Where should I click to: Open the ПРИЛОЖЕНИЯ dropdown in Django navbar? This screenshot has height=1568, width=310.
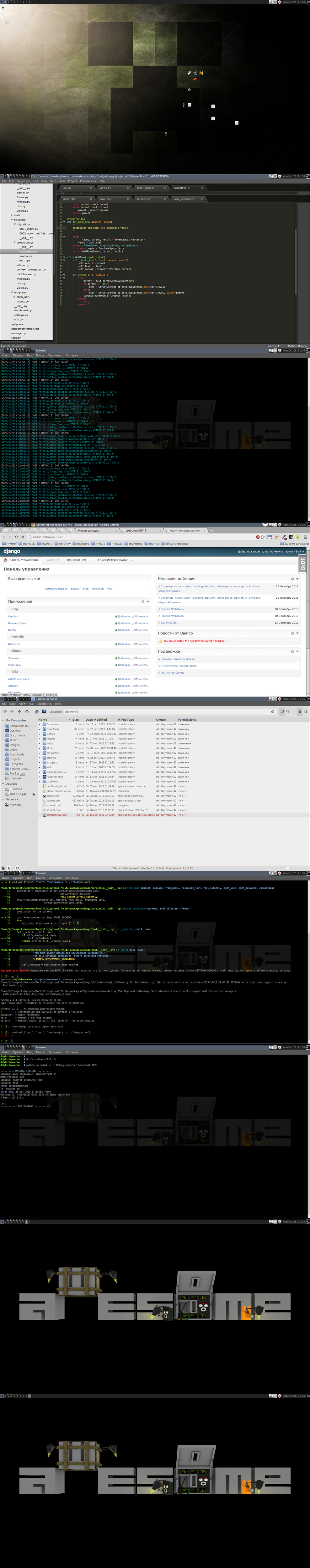tap(77, 560)
